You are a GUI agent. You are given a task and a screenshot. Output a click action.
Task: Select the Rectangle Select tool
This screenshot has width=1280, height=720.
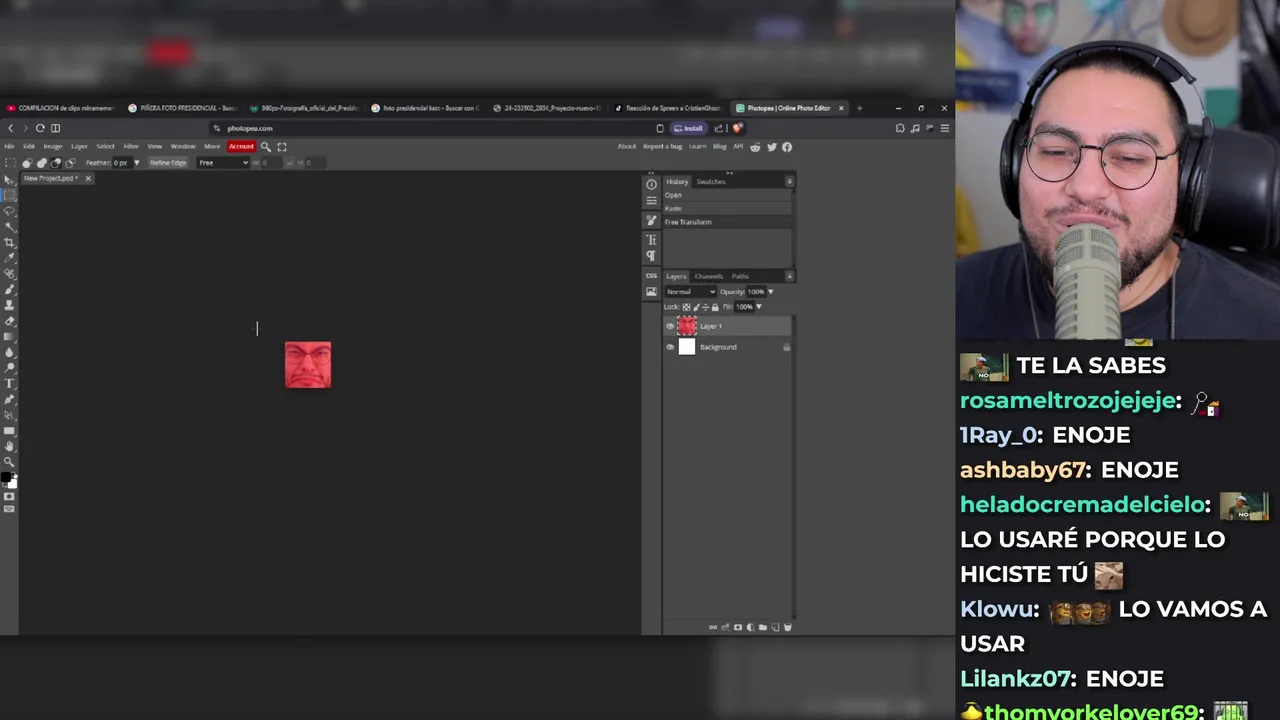(x=10, y=195)
